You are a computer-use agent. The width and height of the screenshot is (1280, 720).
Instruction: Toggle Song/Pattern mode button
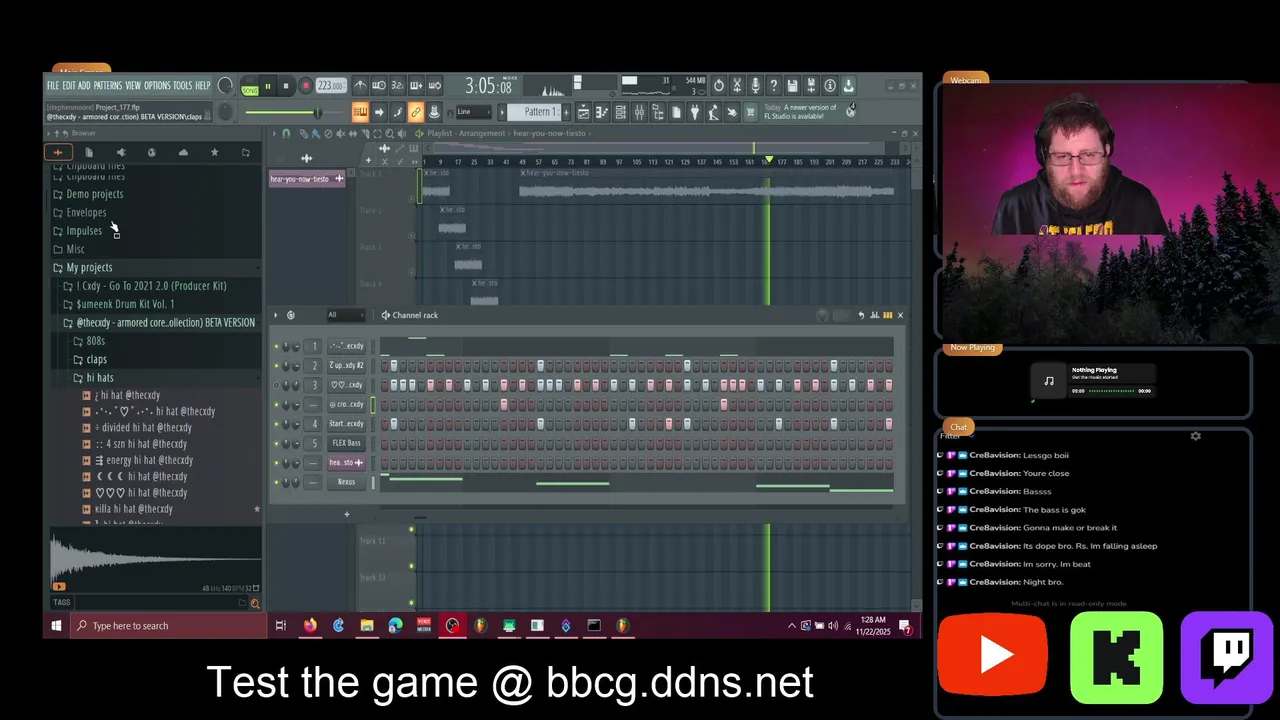click(249, 88)
